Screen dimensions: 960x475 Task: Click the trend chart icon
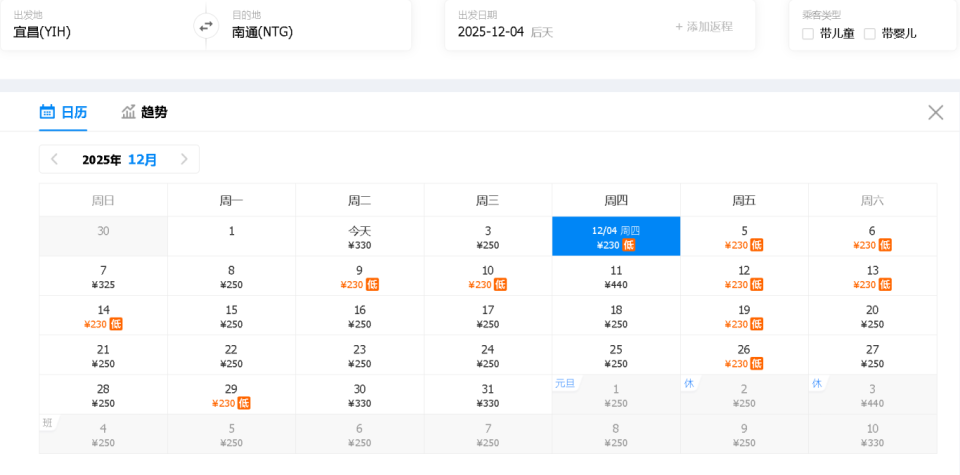click(128, 112)
